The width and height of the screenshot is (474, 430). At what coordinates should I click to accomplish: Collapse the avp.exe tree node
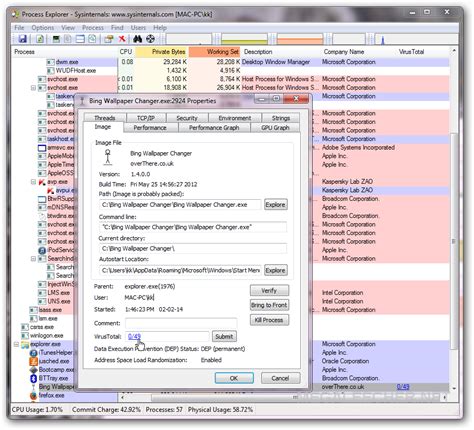[33, 182]
